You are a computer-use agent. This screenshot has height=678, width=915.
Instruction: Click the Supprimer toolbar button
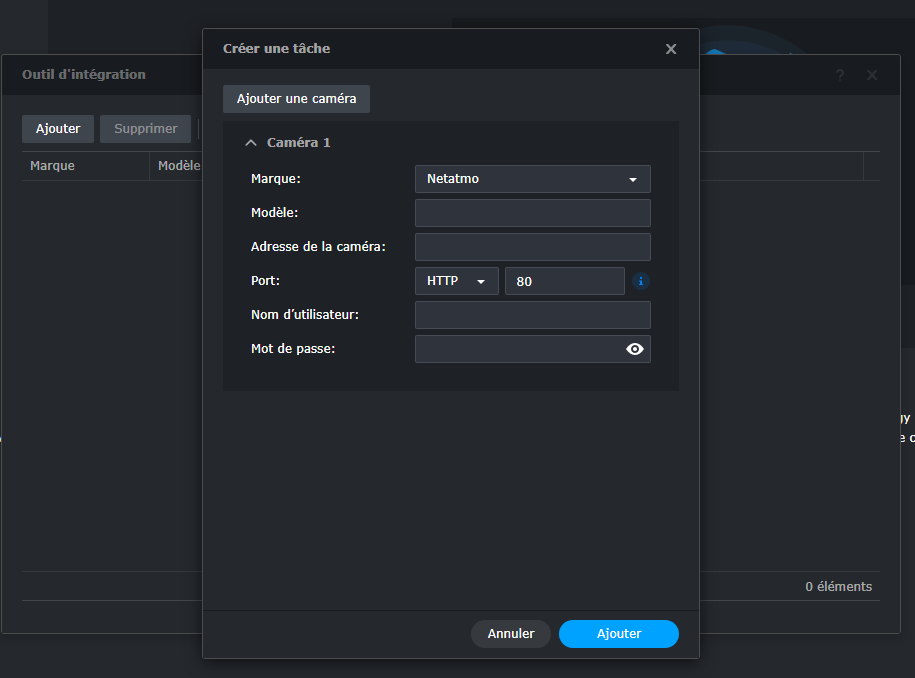145,129
